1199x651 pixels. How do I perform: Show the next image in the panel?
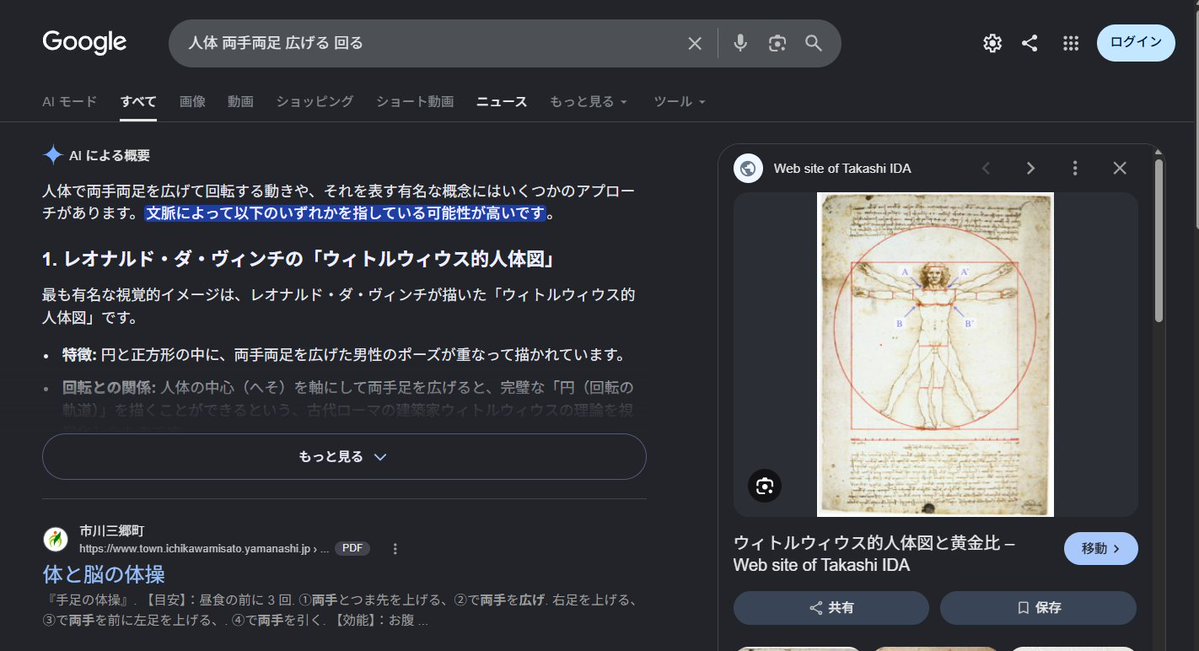[x=1030, y=168]
